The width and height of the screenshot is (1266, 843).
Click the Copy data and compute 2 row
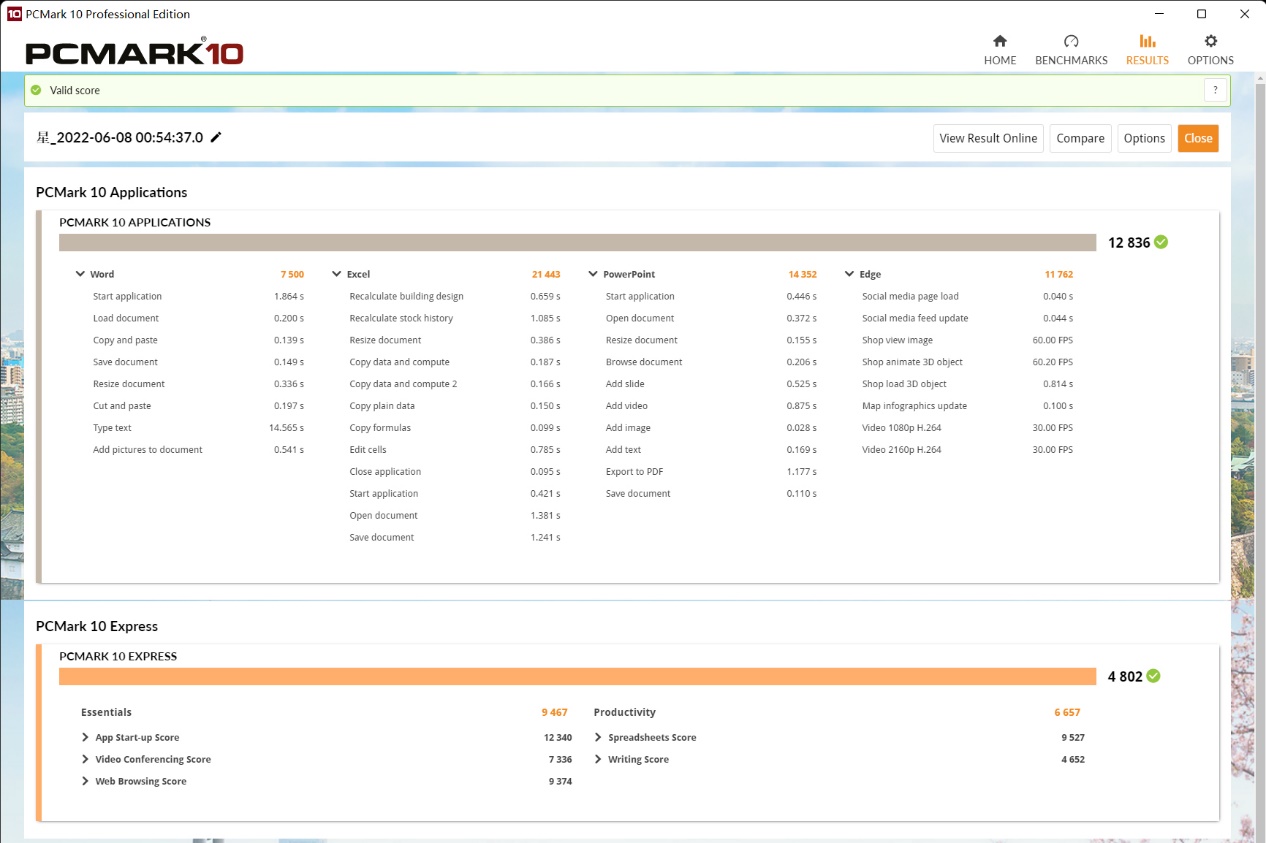(x=455, y=384)
